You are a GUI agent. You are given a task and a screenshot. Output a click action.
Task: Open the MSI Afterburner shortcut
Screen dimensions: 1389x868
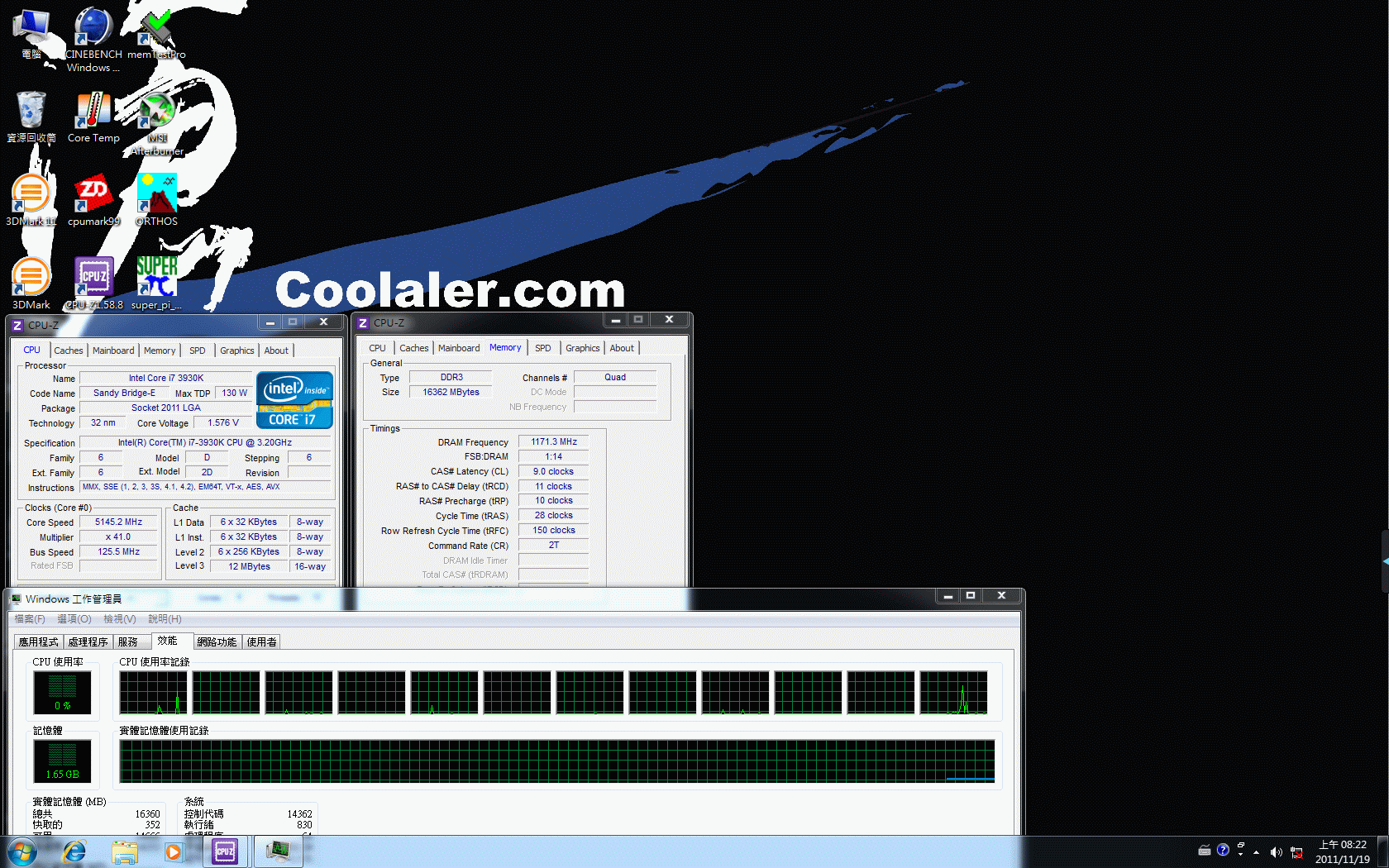pyautogui.click(x=156, y=123)
